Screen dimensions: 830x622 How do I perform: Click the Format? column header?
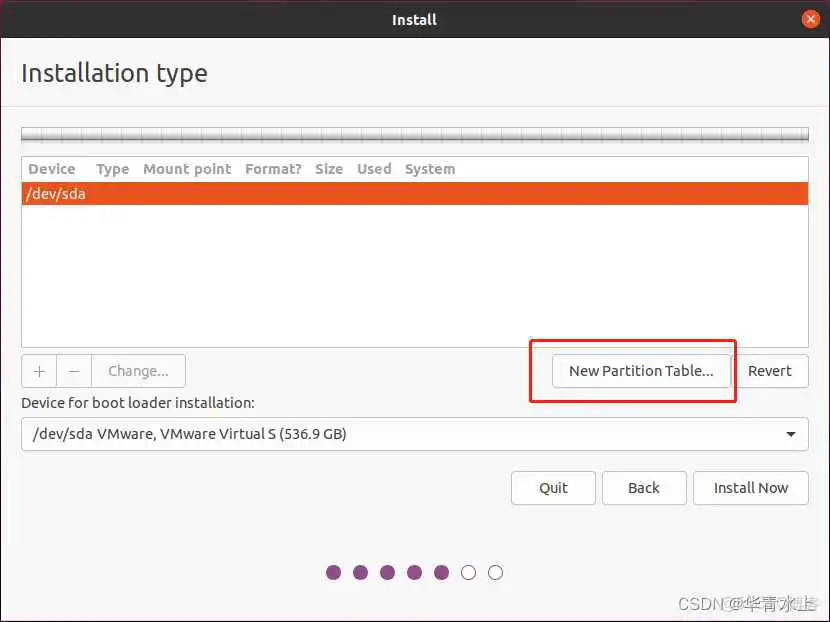[x=272, y=169]
